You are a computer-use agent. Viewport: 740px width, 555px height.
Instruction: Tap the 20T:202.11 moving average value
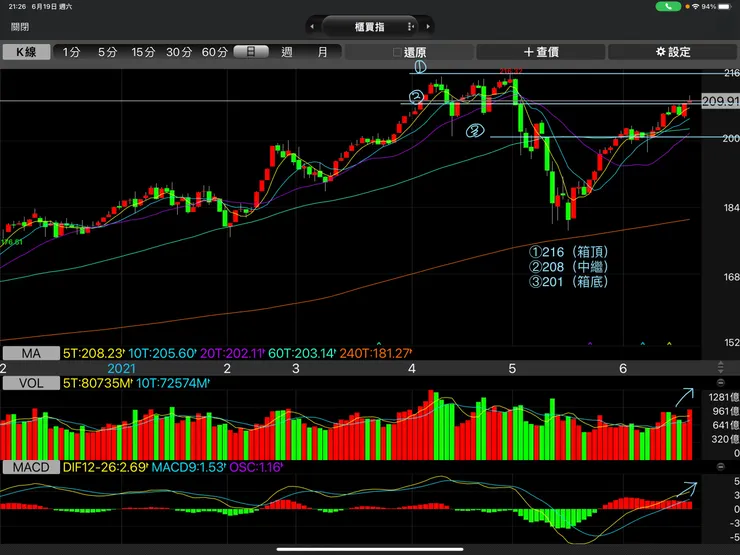click(x=232, y=353)
